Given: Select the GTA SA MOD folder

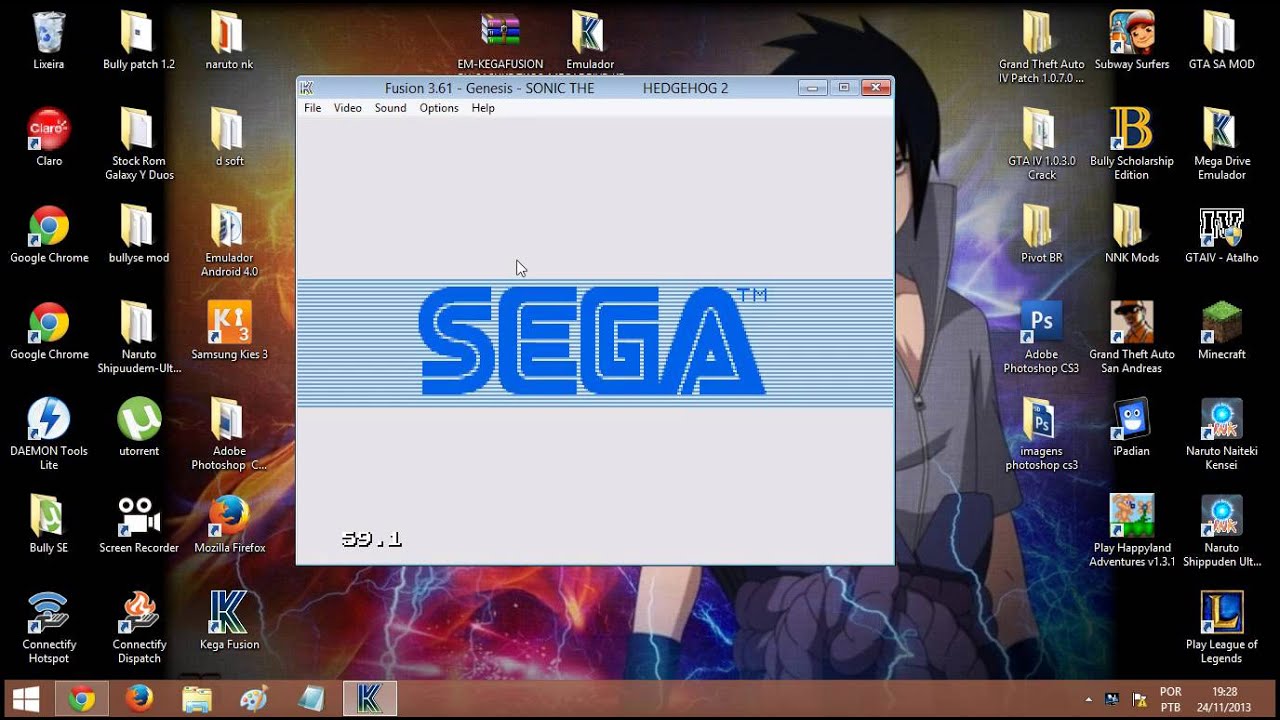Looking at the screenshot, I should click(x=1221, y=40).
